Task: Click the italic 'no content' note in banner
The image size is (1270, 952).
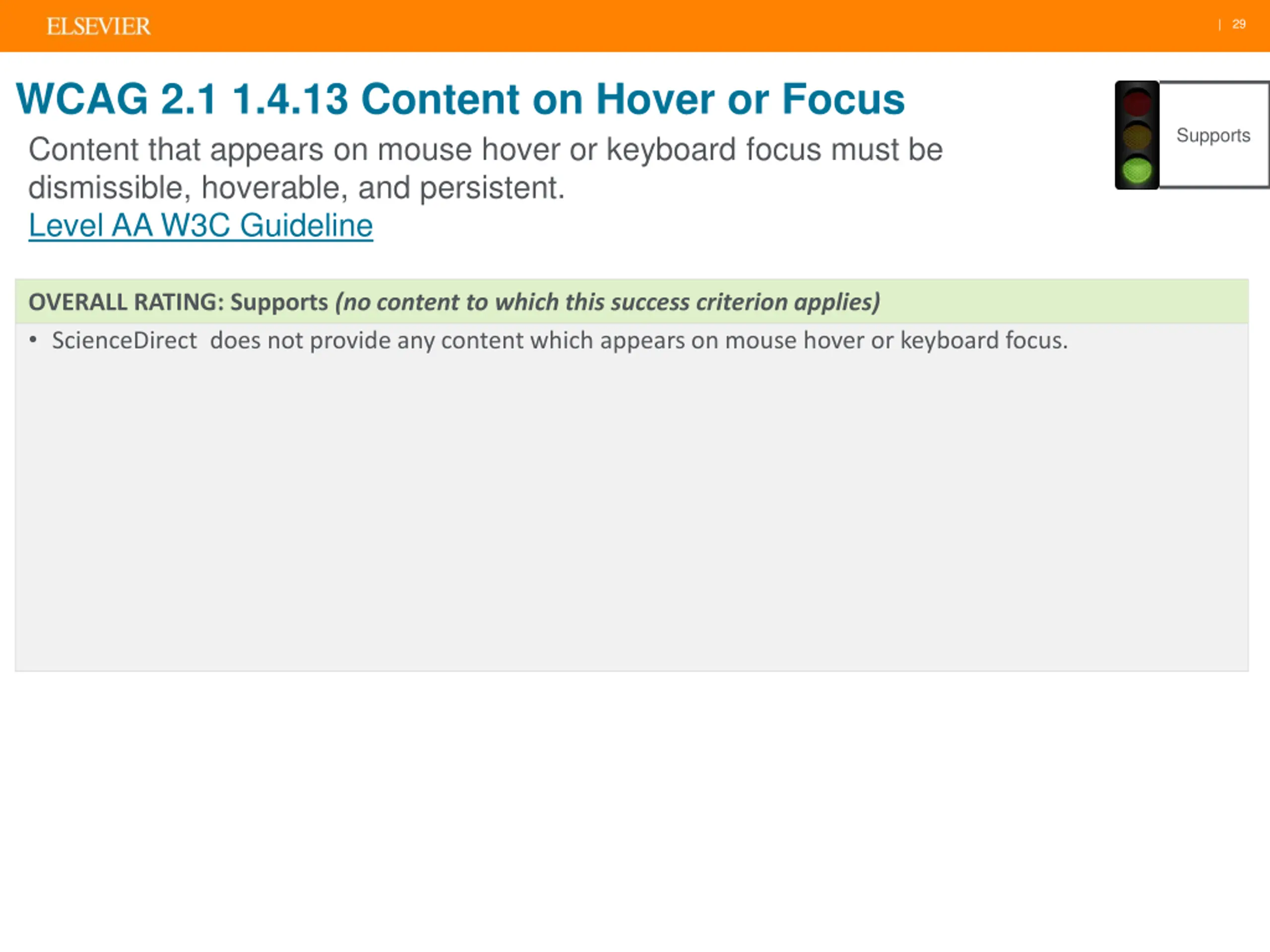Action: point(607,302)
